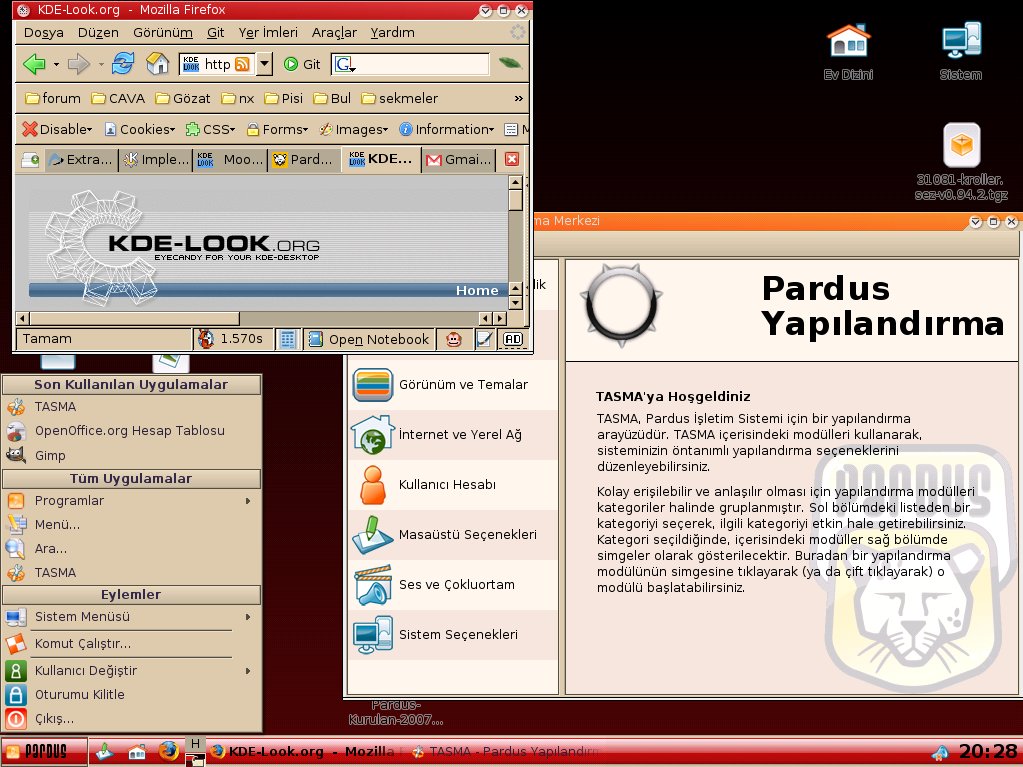Choose Komut Çalıştır... from menu
Image resolution: width=1023 pixels, height=767 pixels.
(x=132, y=644)
